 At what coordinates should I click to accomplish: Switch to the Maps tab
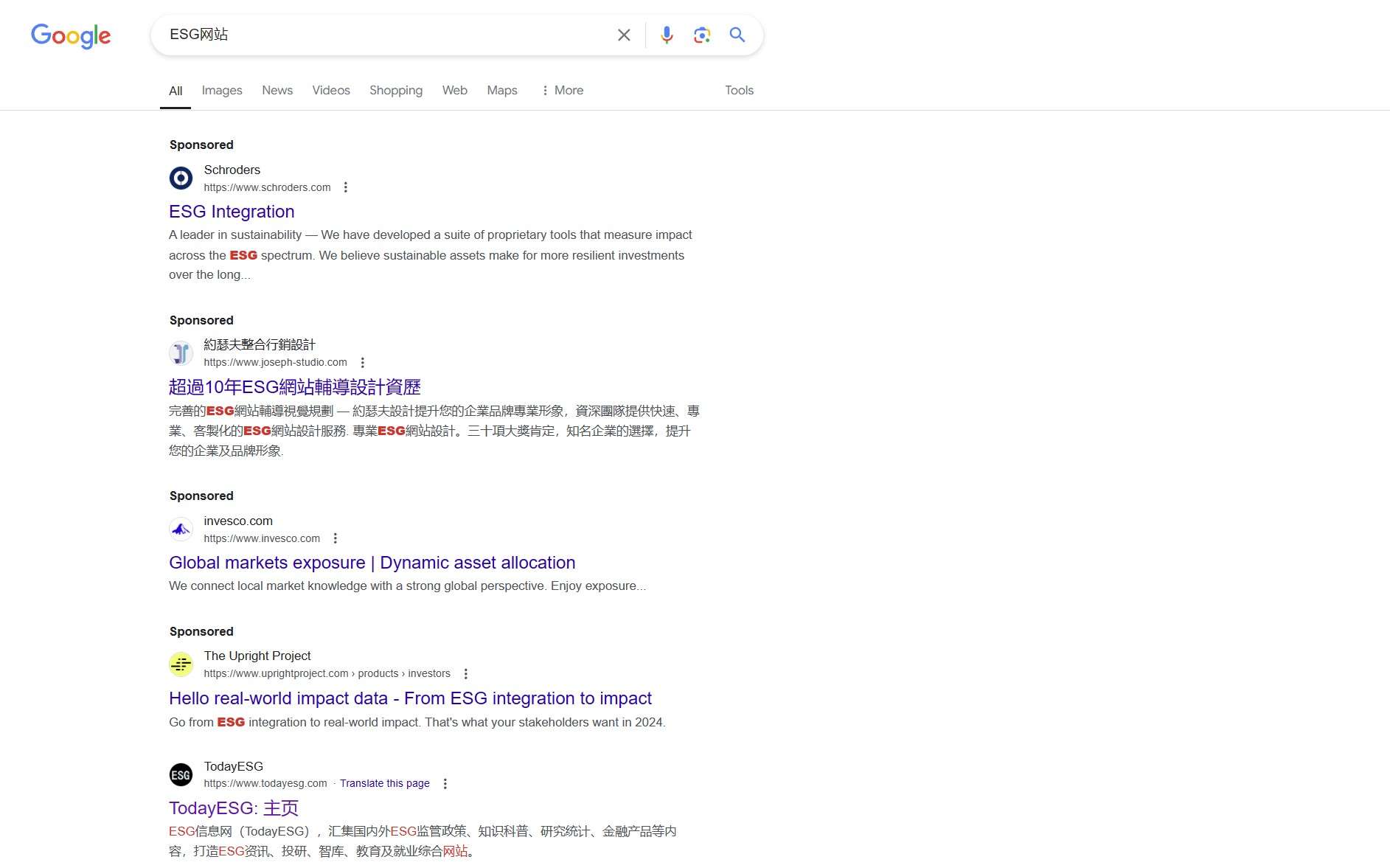click(502, 90)
